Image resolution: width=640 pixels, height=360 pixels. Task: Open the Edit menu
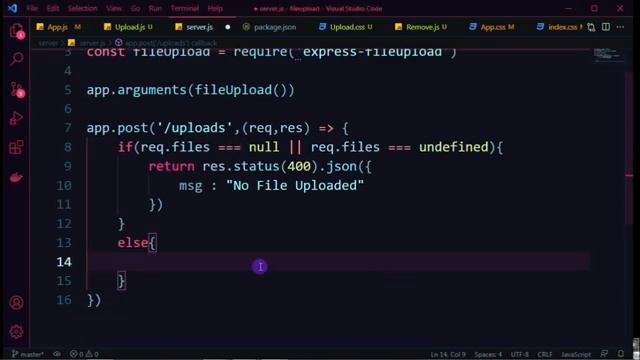tap(53, 9)
